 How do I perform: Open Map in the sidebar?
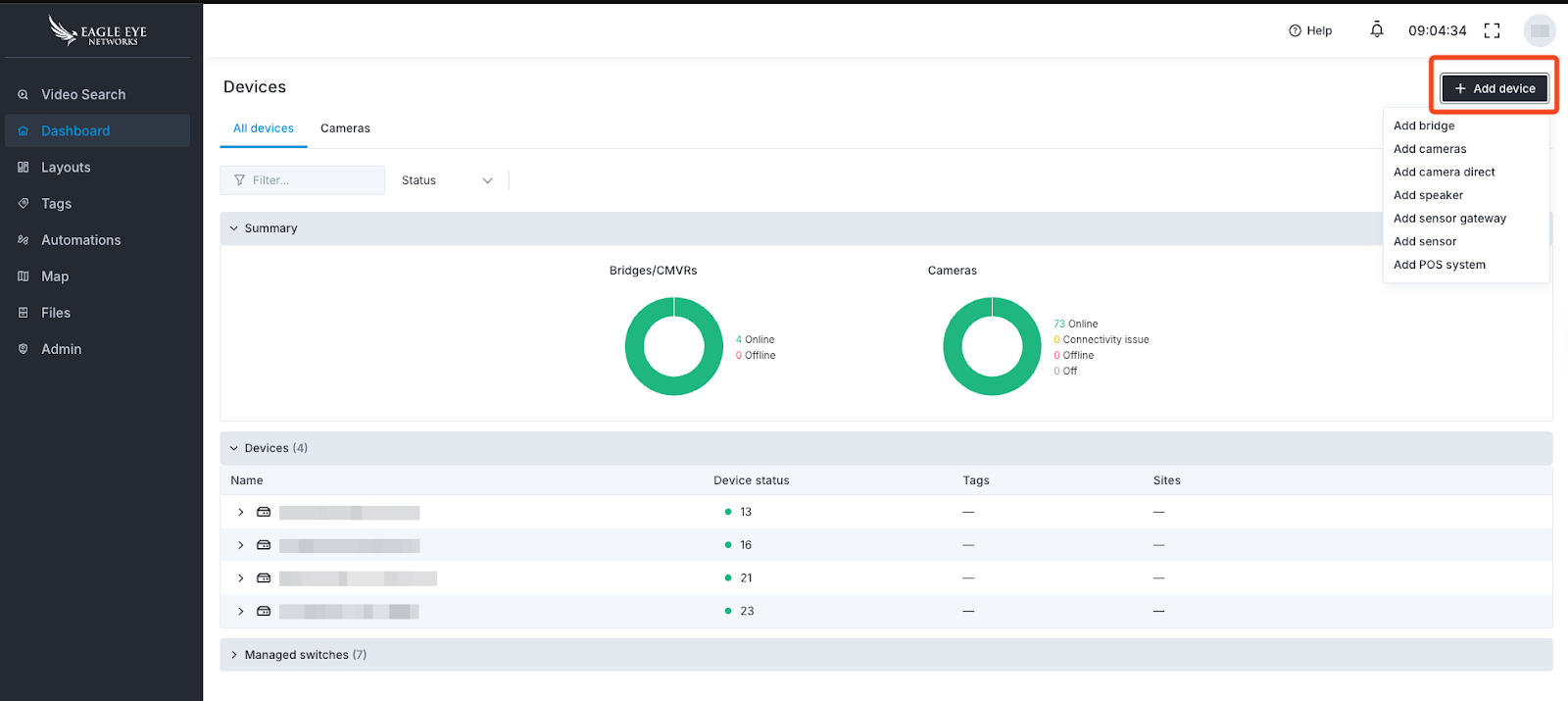55,276
